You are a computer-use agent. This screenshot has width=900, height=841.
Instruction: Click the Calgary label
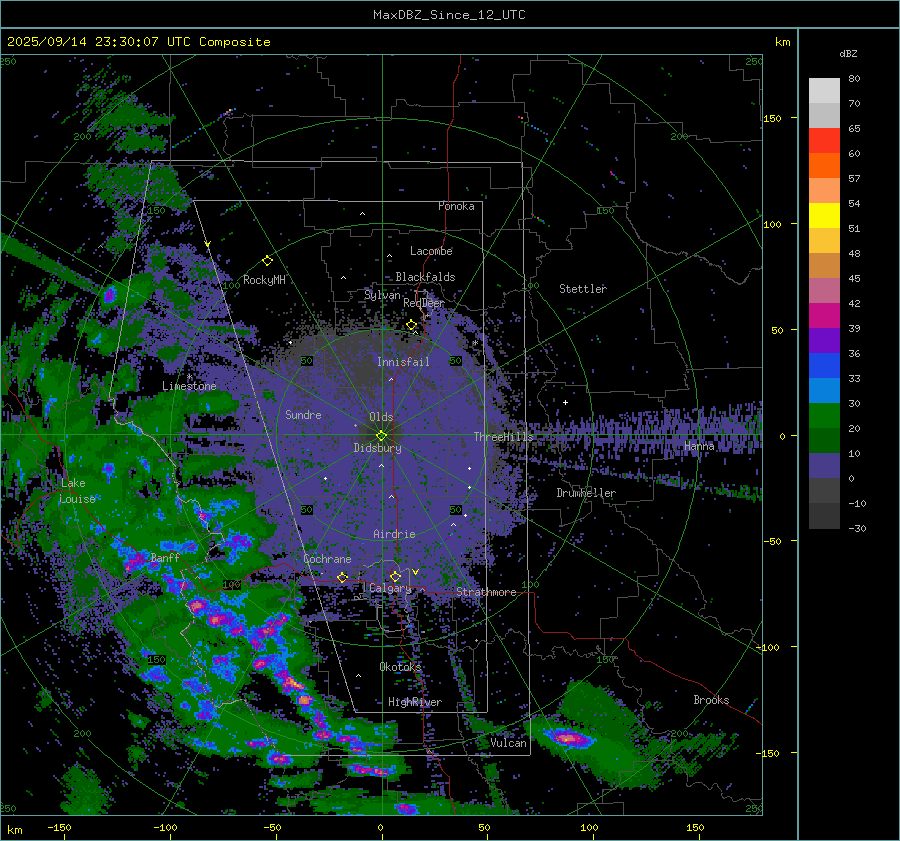(x=390, y=588)
